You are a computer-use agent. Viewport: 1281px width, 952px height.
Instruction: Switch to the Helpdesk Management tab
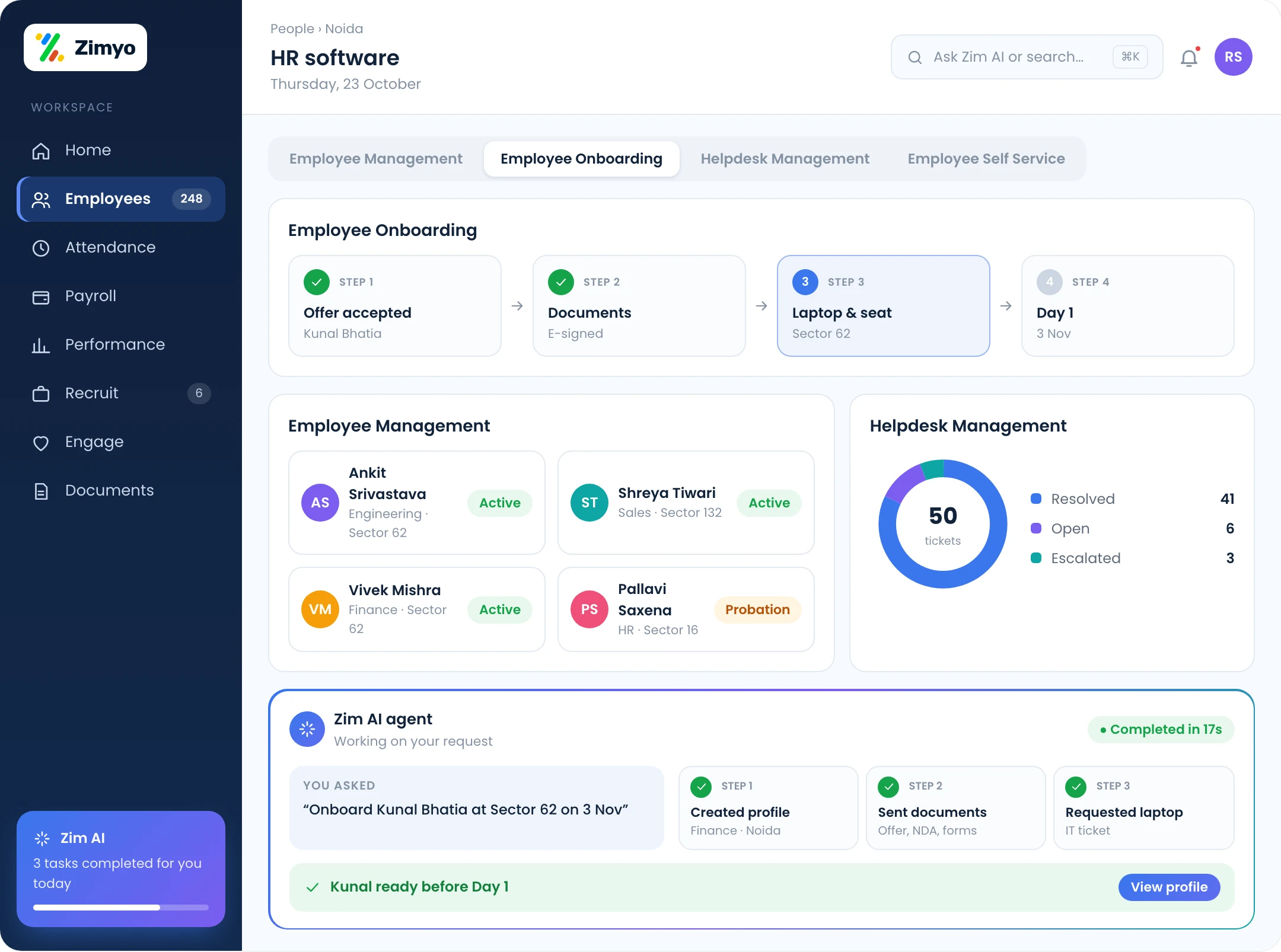pos(785,159)
